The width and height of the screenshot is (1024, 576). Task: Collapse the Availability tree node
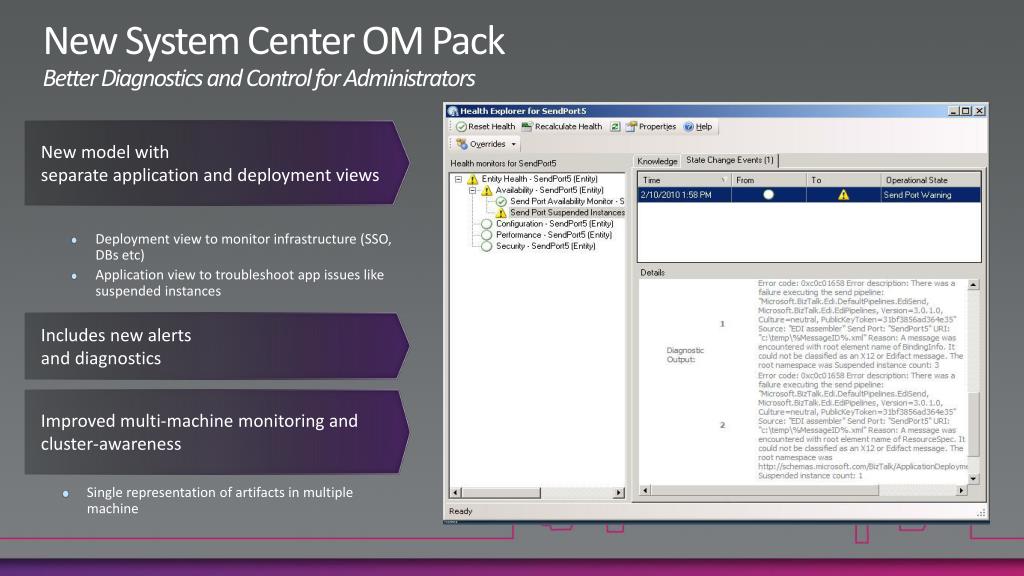coord(472,191)
